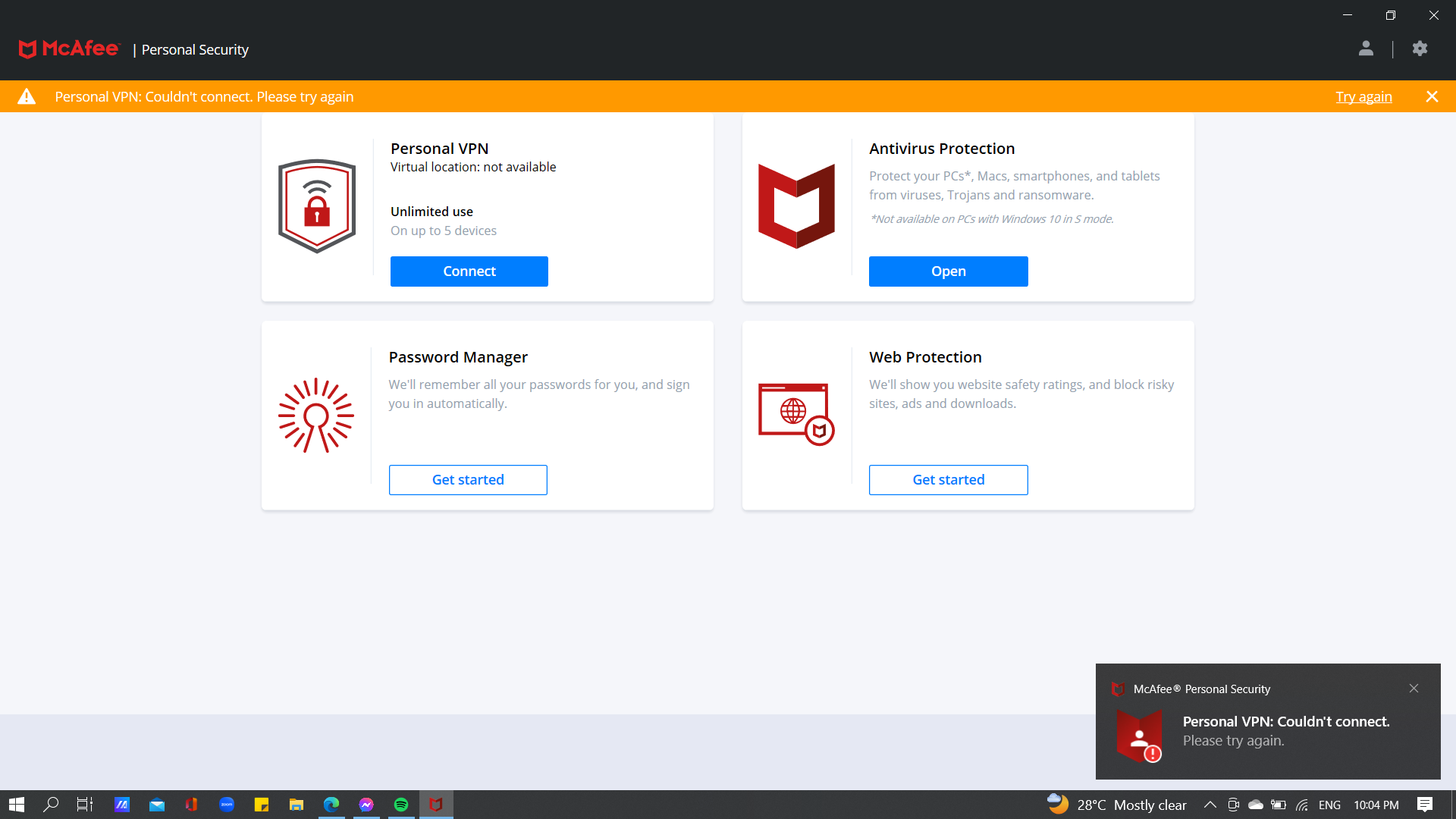The image size is (1456, 819).
Task: Click the warning triangle in the orange banner
Action: click(27, 96)
